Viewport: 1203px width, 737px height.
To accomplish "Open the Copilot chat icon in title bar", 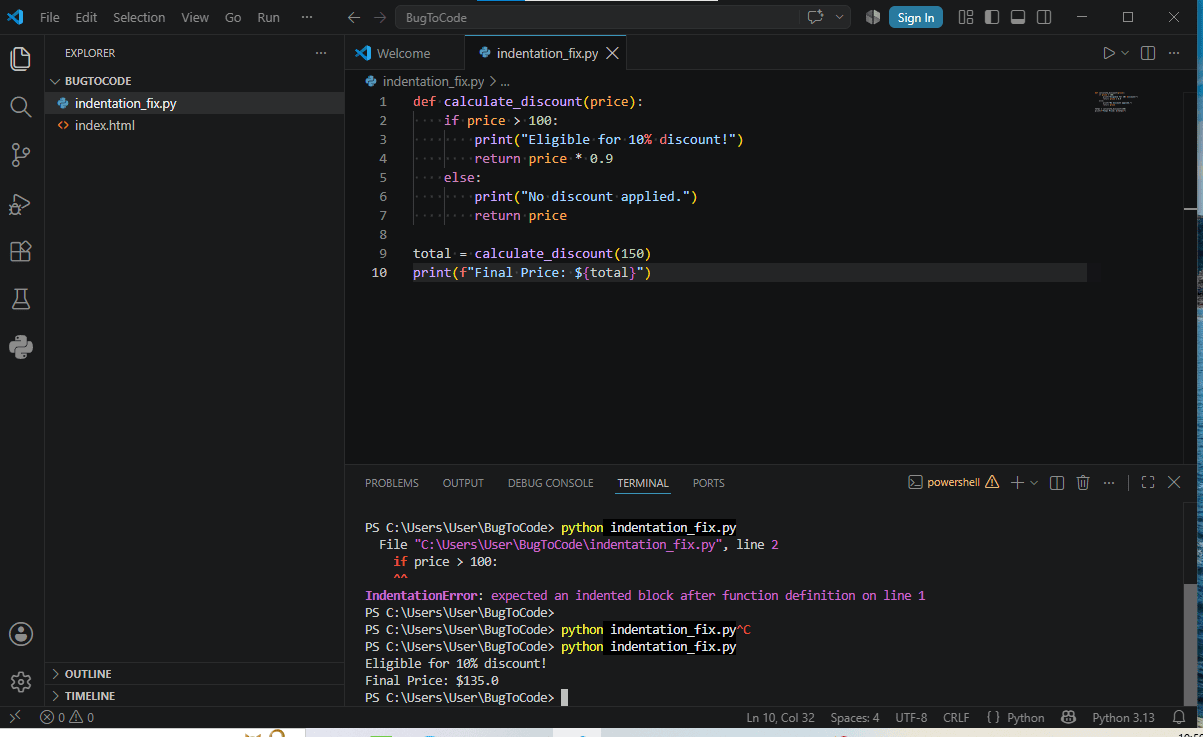I will coord(816,17).
